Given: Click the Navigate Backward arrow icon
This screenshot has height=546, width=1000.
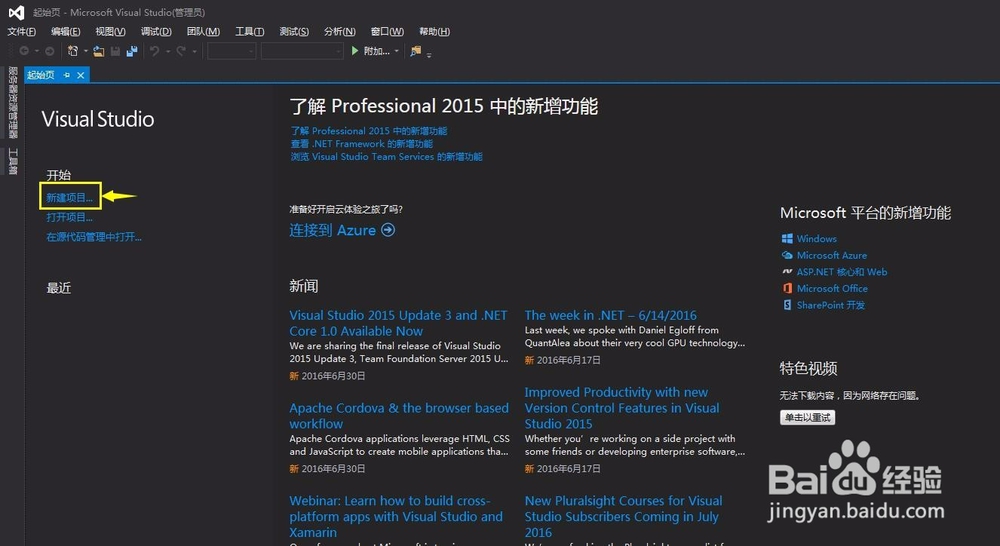Looking at the screenshot, I should pyautogui.click(x=24, y=51).
